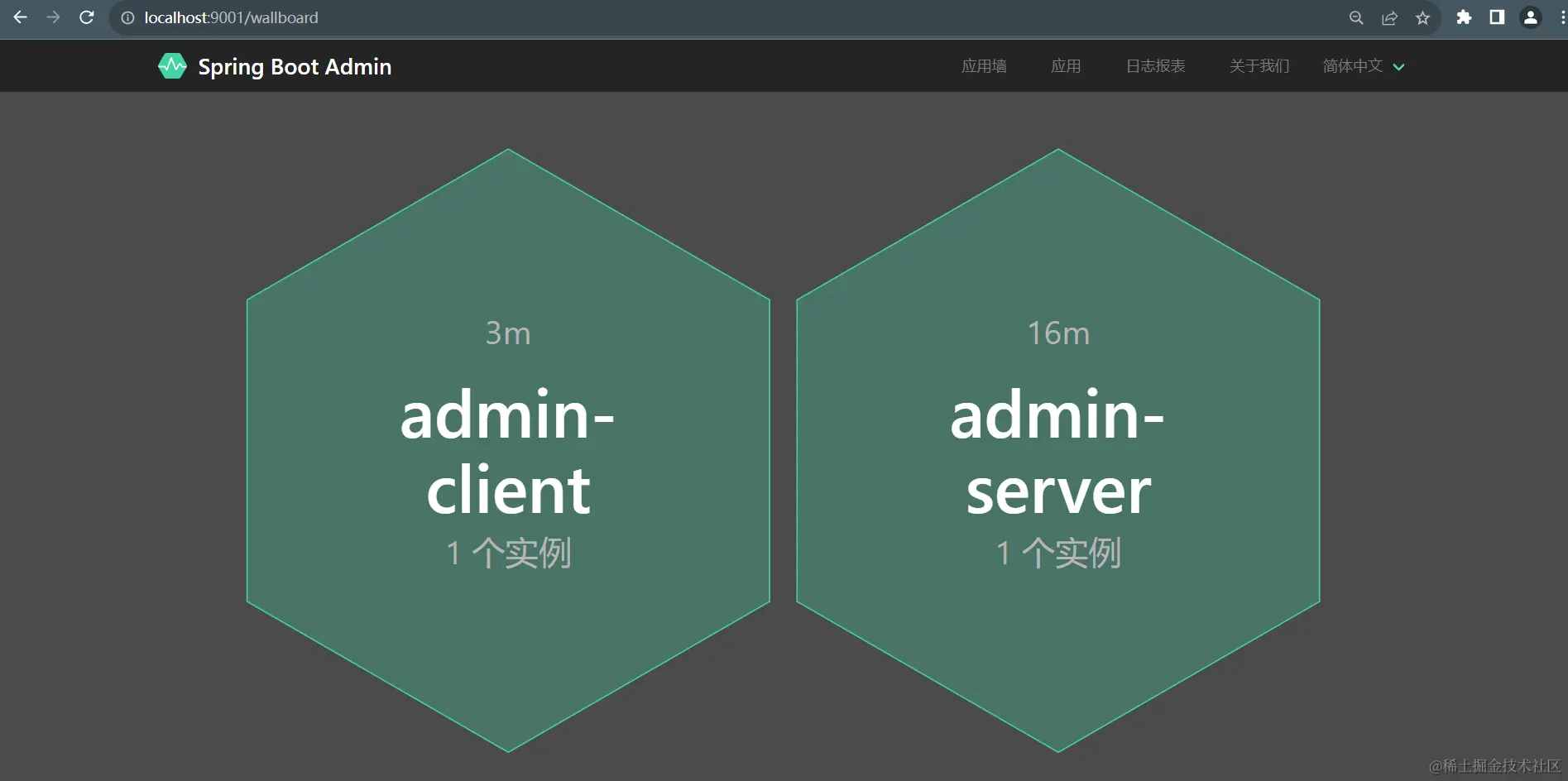Click 1 个实例 under admin-server
This screenshot has width=1568, height=781.
pos(1058,553)
